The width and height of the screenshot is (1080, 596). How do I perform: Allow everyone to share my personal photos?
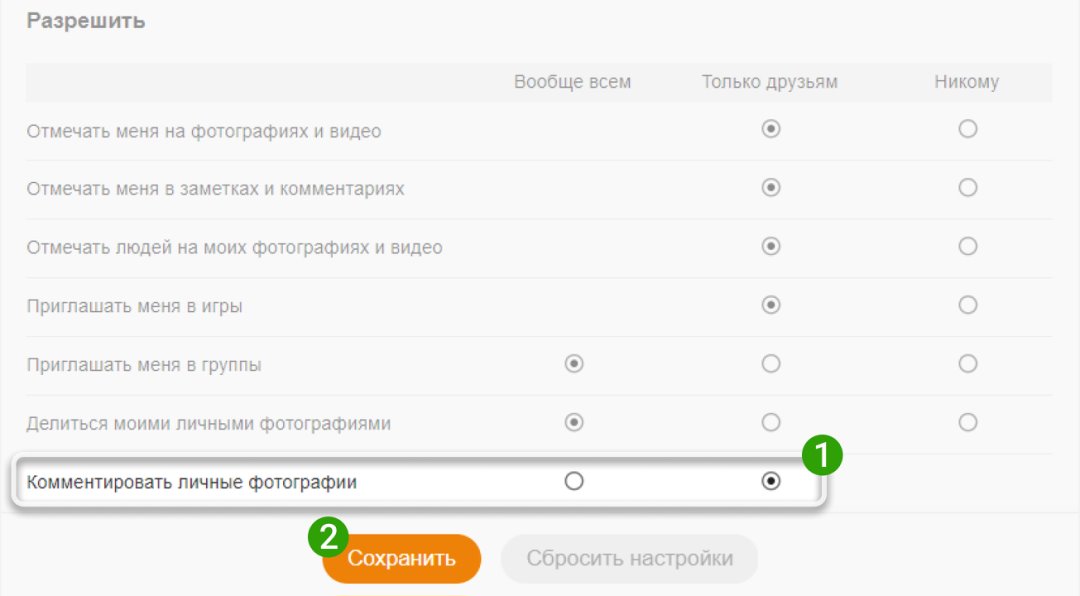(573, 423)
